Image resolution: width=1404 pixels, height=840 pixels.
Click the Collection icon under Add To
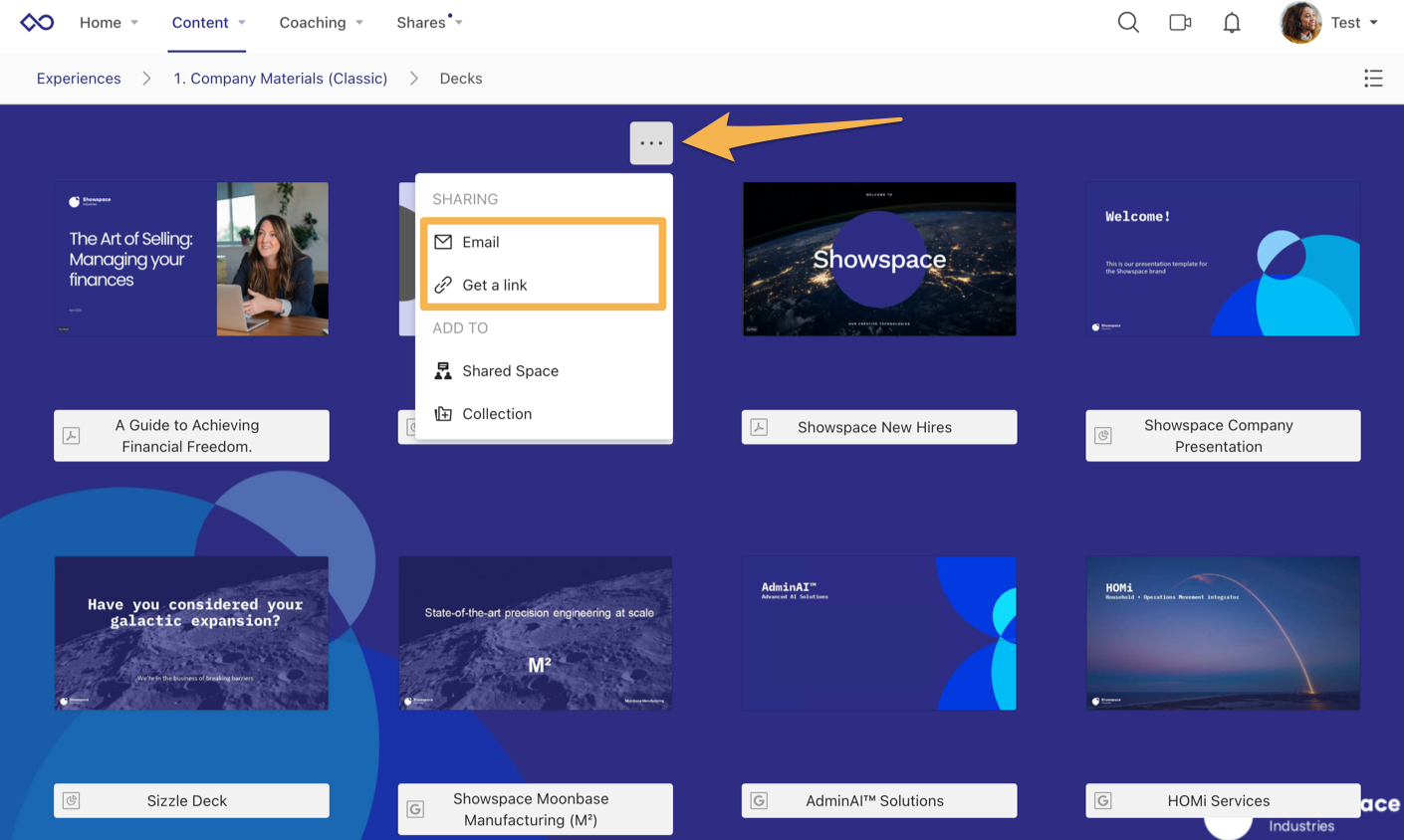[x=442, y=414]
